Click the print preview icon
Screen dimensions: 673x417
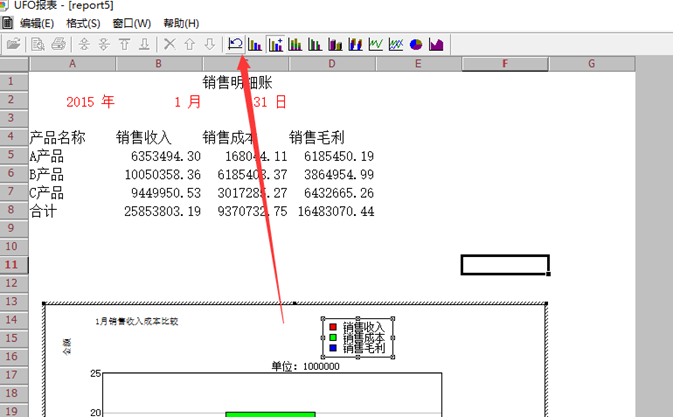(x=38, y=44)
